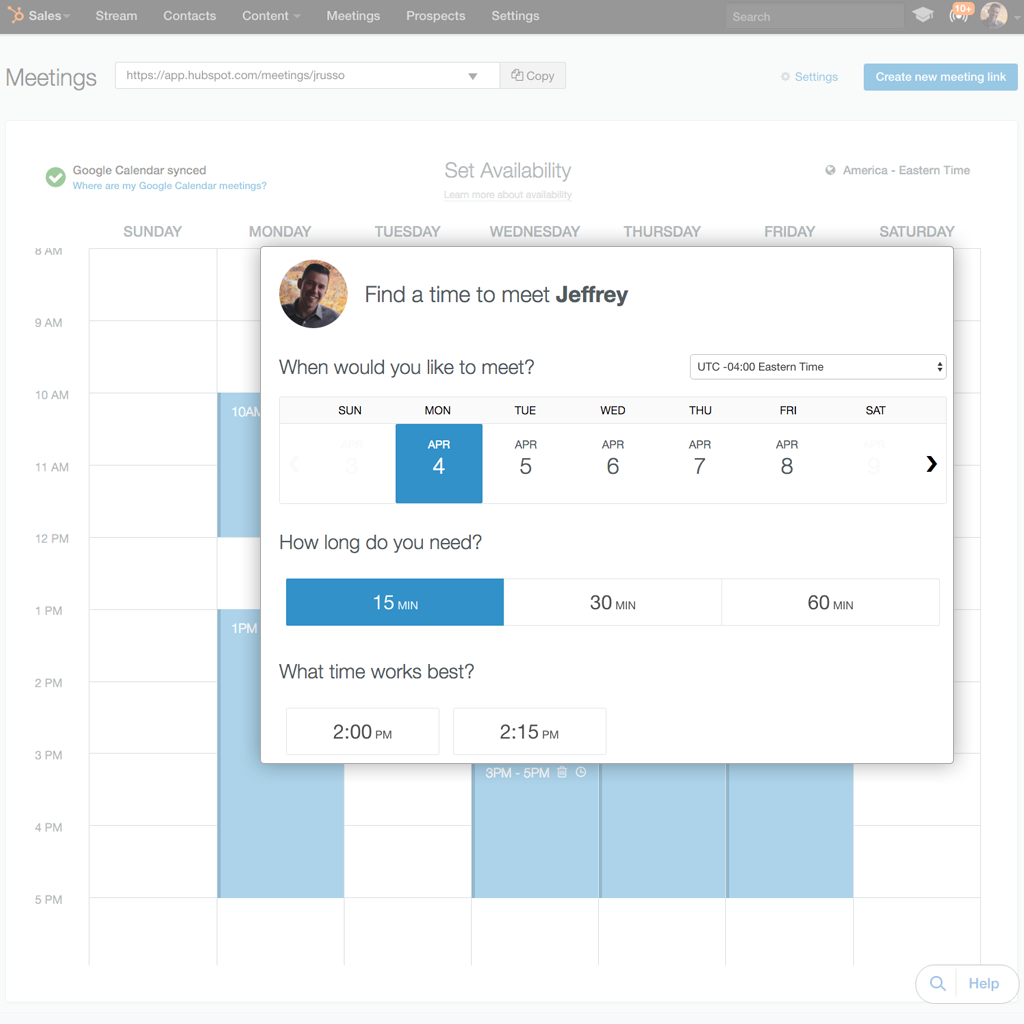The height and width of the screenshot is (1024, 1024).
Task: Open the Content menu in the navigation bar
Action: pyautogui.click(x=264, y=15)
